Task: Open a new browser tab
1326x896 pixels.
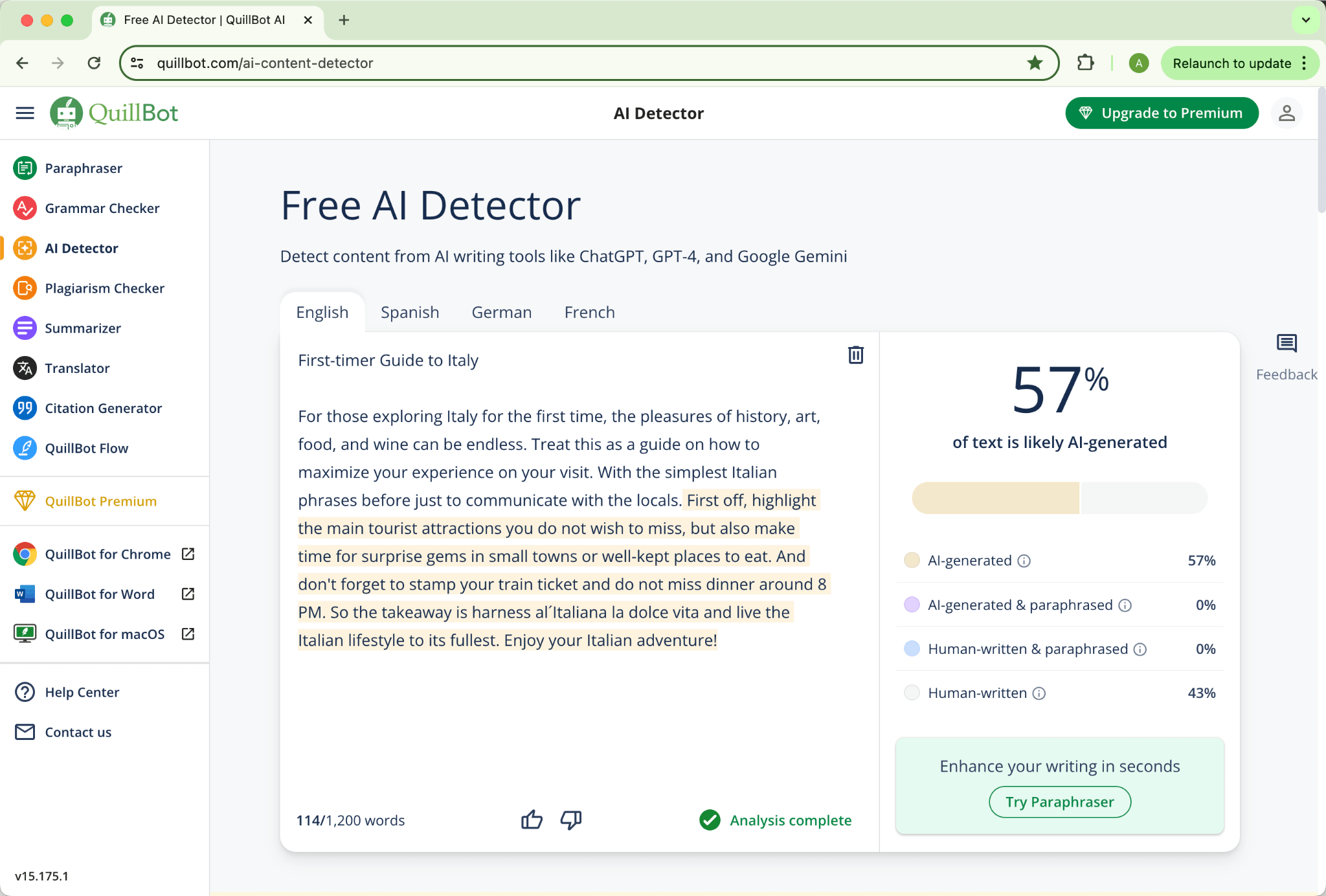Action: 344,20
